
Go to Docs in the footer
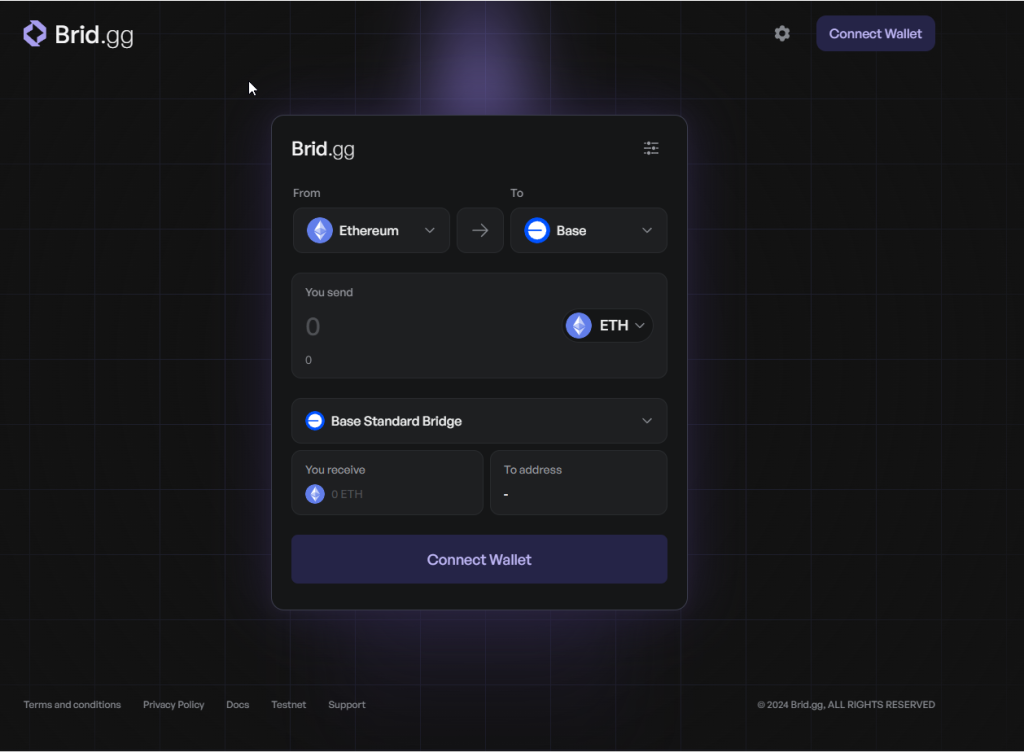tap(237, 705)
